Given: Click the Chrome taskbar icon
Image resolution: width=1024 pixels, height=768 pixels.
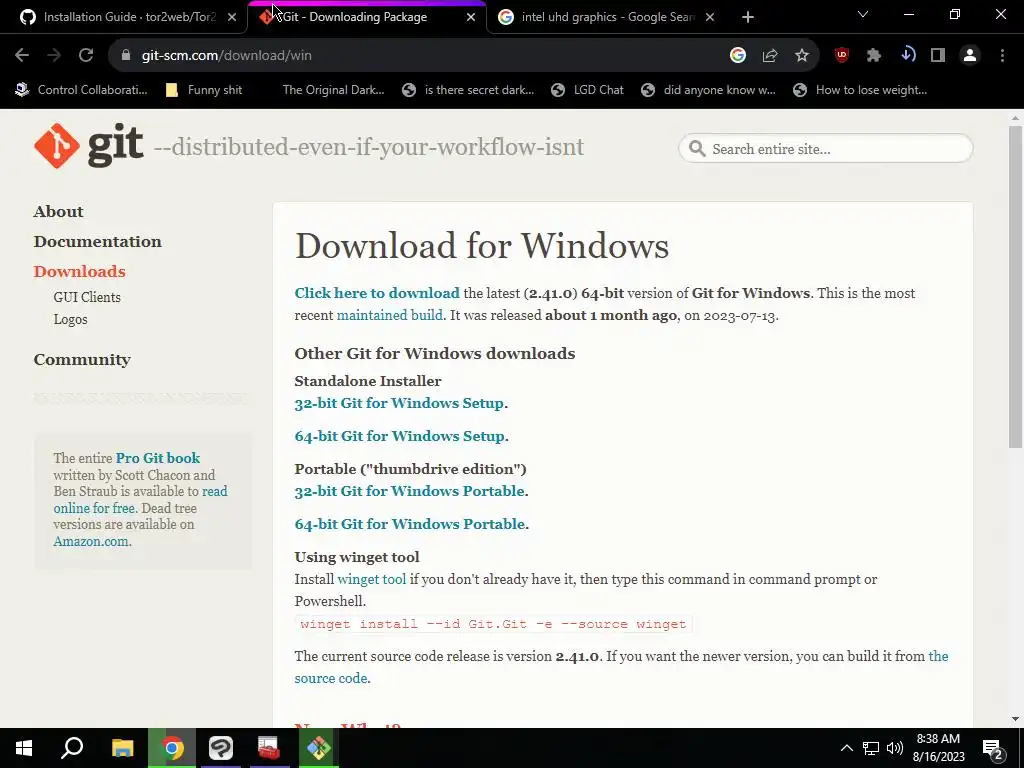Looking at the screenshot, I should [x=172, y=748].
